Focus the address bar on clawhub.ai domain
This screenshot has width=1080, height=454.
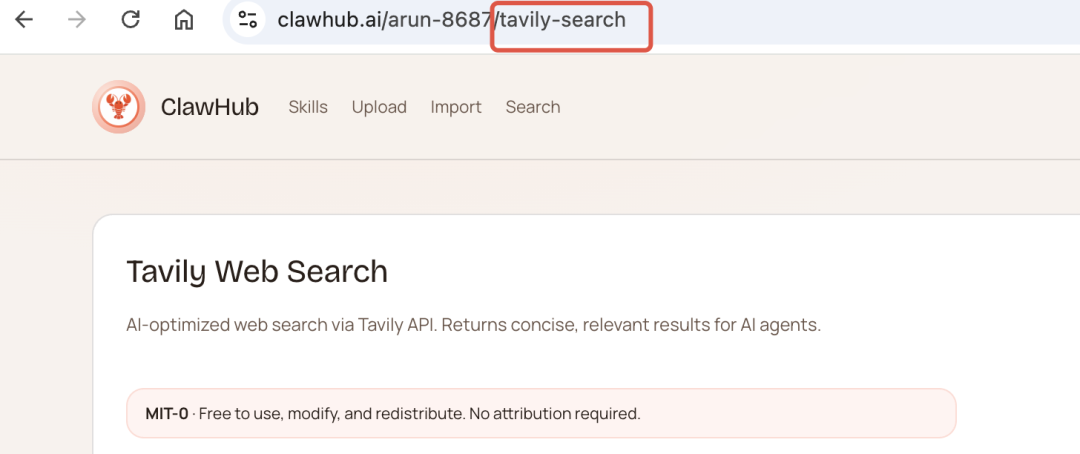click(330, 20)
